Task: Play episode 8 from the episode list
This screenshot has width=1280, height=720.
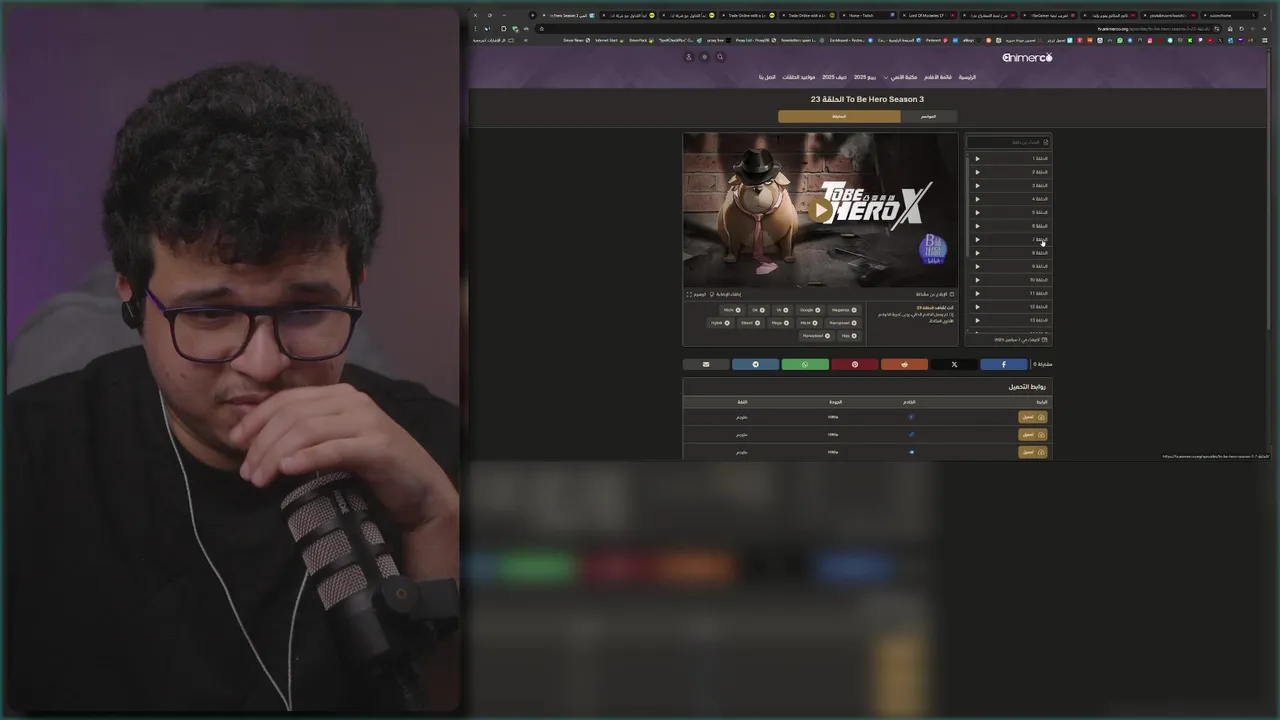Action: 977,253
